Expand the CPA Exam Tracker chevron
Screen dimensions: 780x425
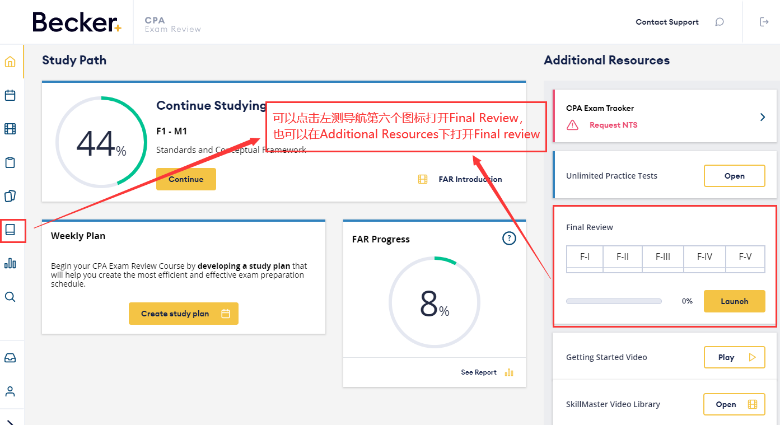click(x=762, y=116)
